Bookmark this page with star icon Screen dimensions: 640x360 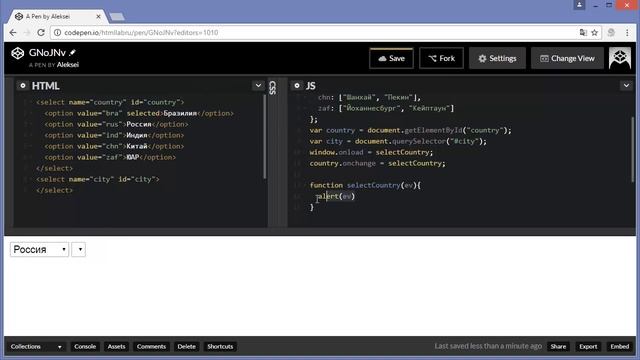(595, 33)
